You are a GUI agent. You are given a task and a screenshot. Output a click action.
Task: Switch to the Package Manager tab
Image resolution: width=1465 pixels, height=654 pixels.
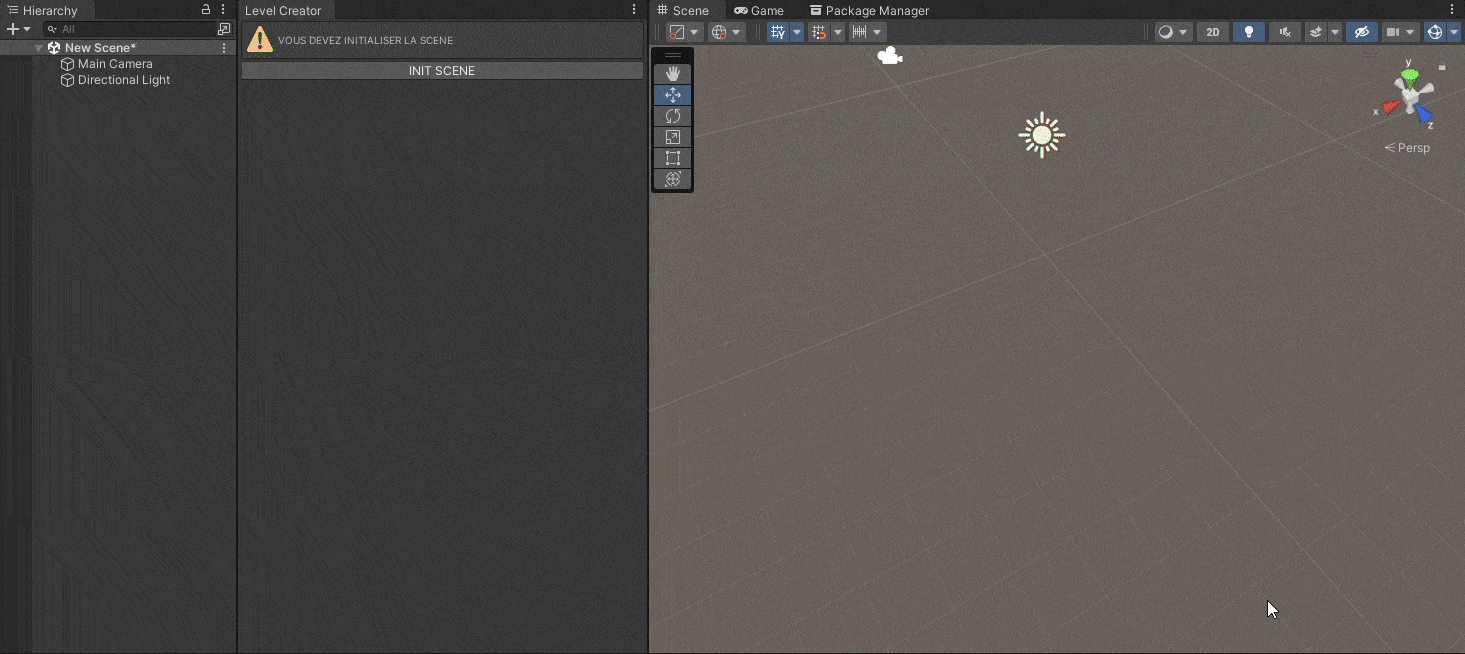point(870,10)
